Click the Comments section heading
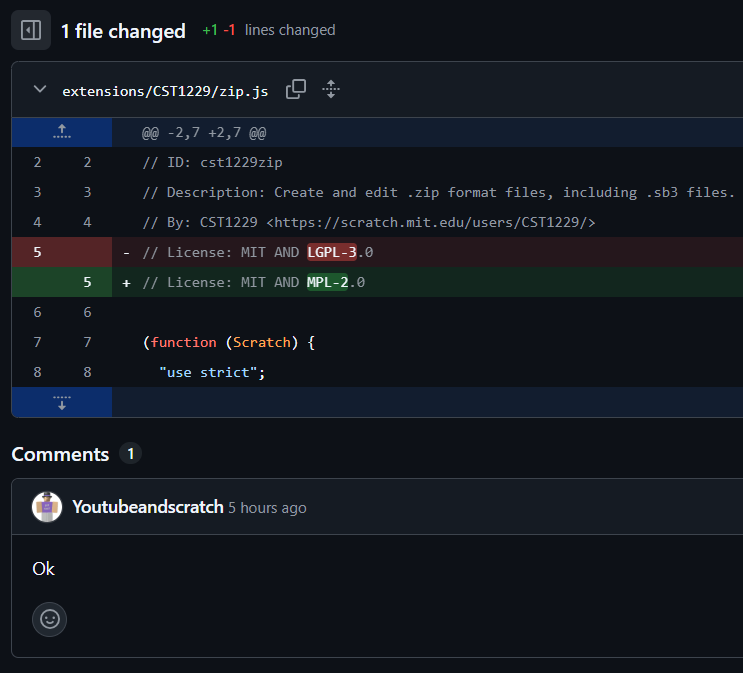The width and height of the screenshot is (743, 673). [60, 454]
